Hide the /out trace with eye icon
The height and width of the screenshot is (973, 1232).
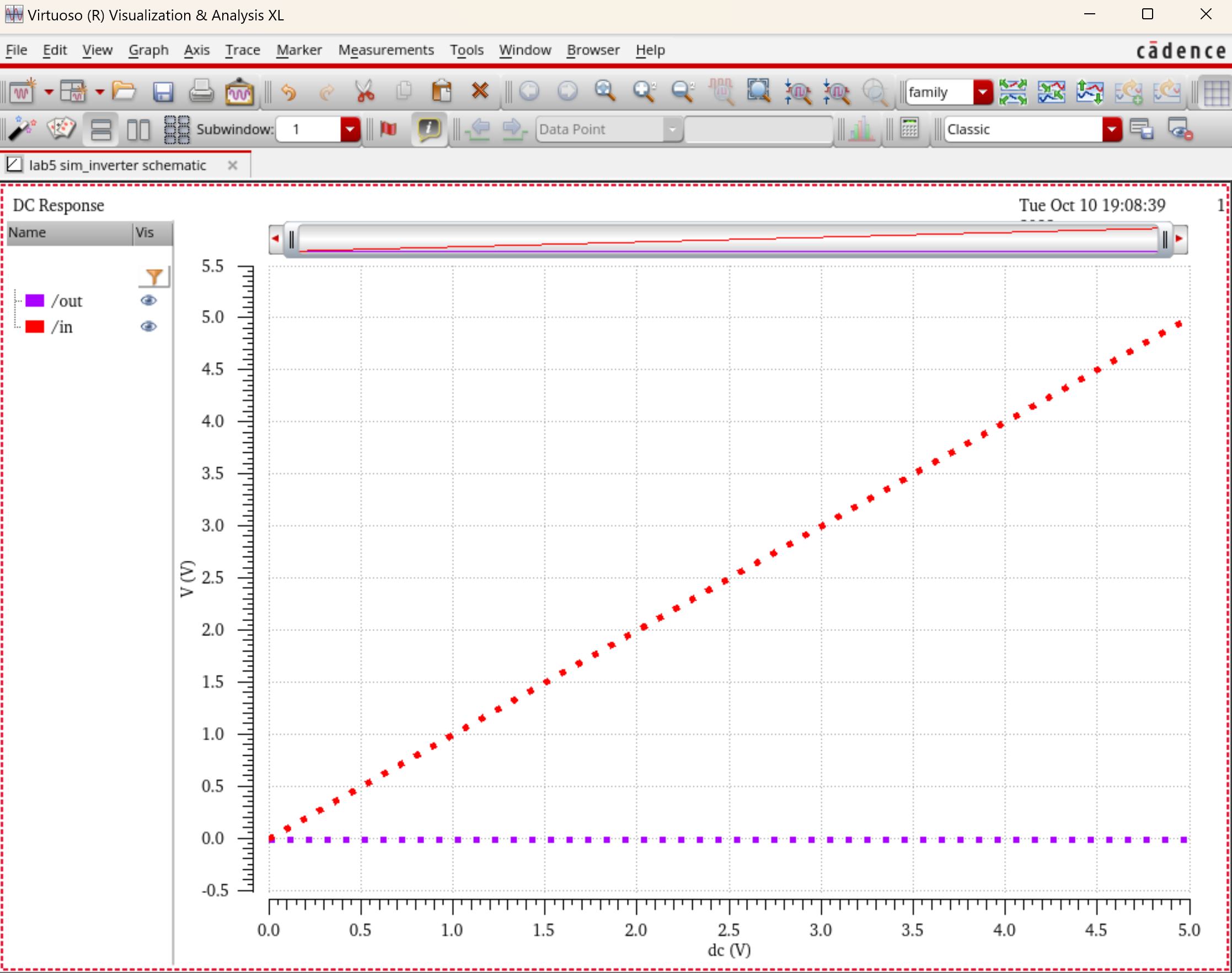pyautogui.click(x=148, y=300)
